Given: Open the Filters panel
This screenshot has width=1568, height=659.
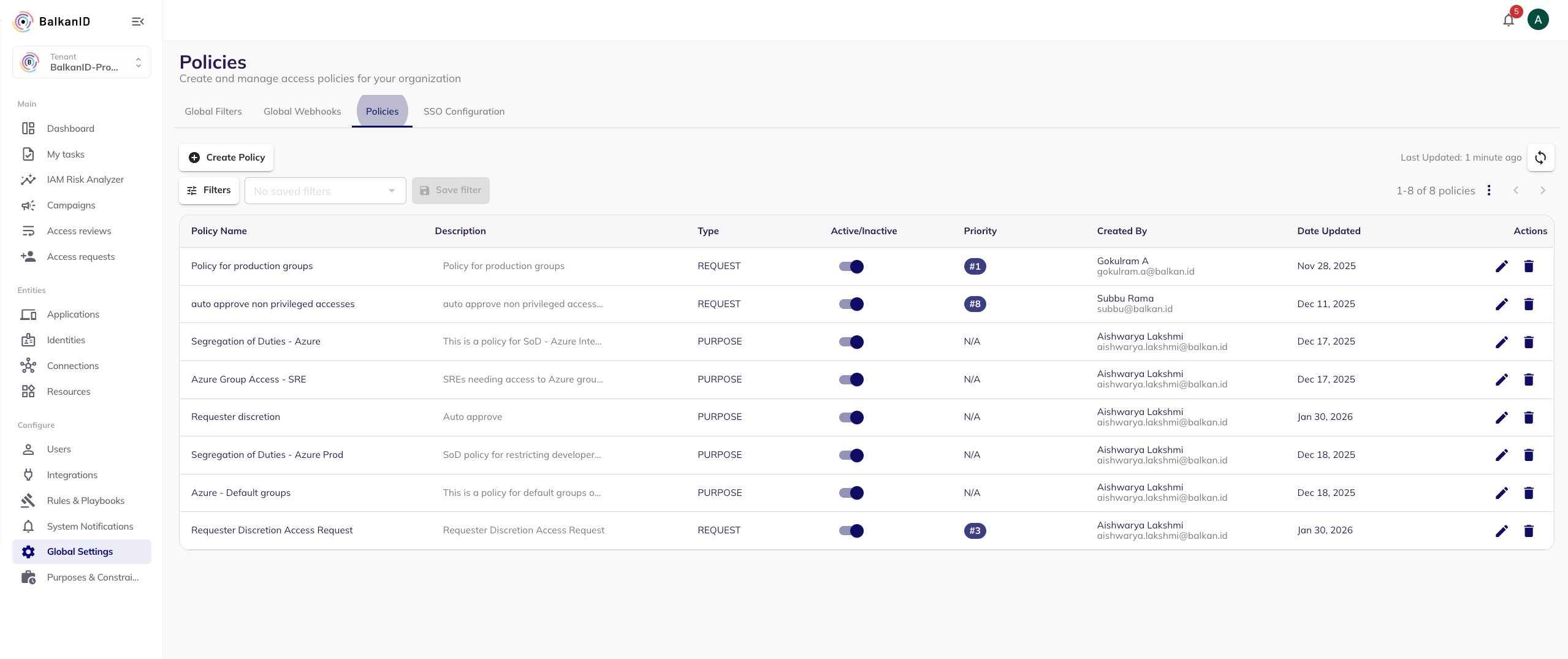Looking at the screenshot, I should tap(209, 191).
